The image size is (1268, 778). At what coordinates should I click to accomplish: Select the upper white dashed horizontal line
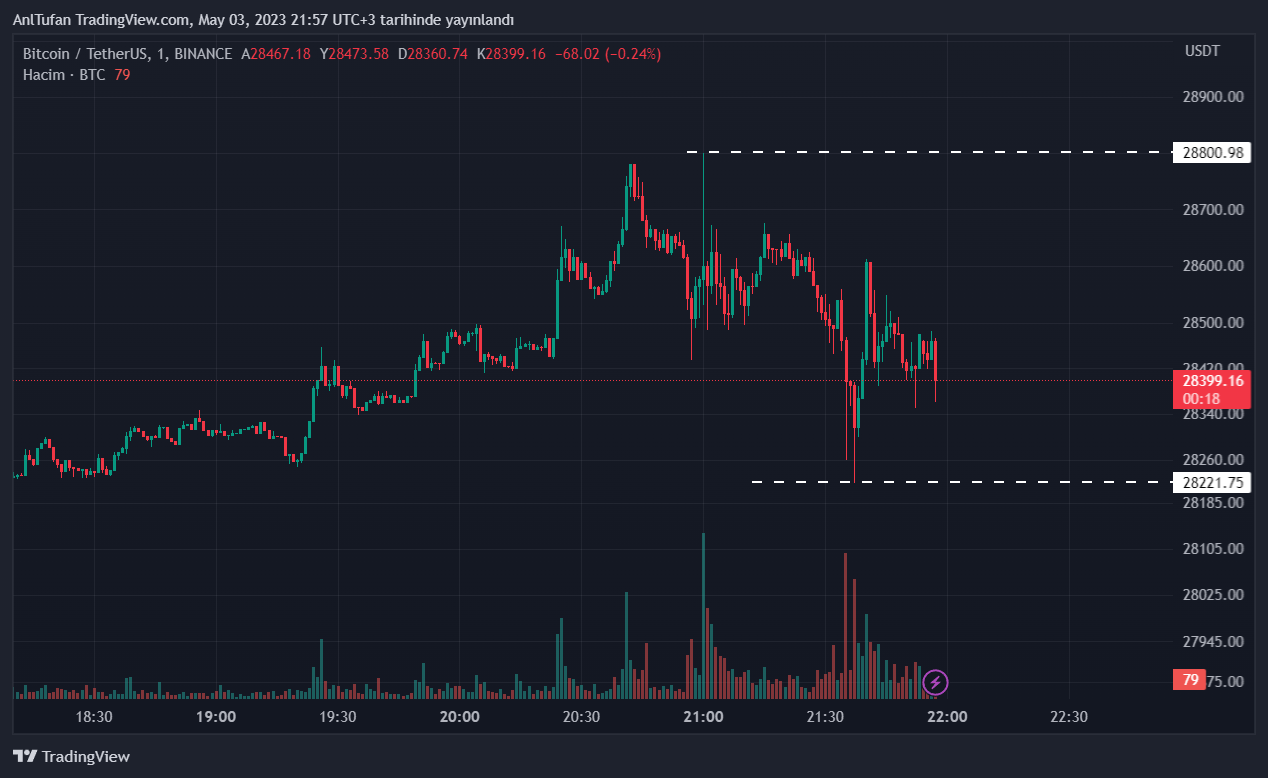[930, 152]
